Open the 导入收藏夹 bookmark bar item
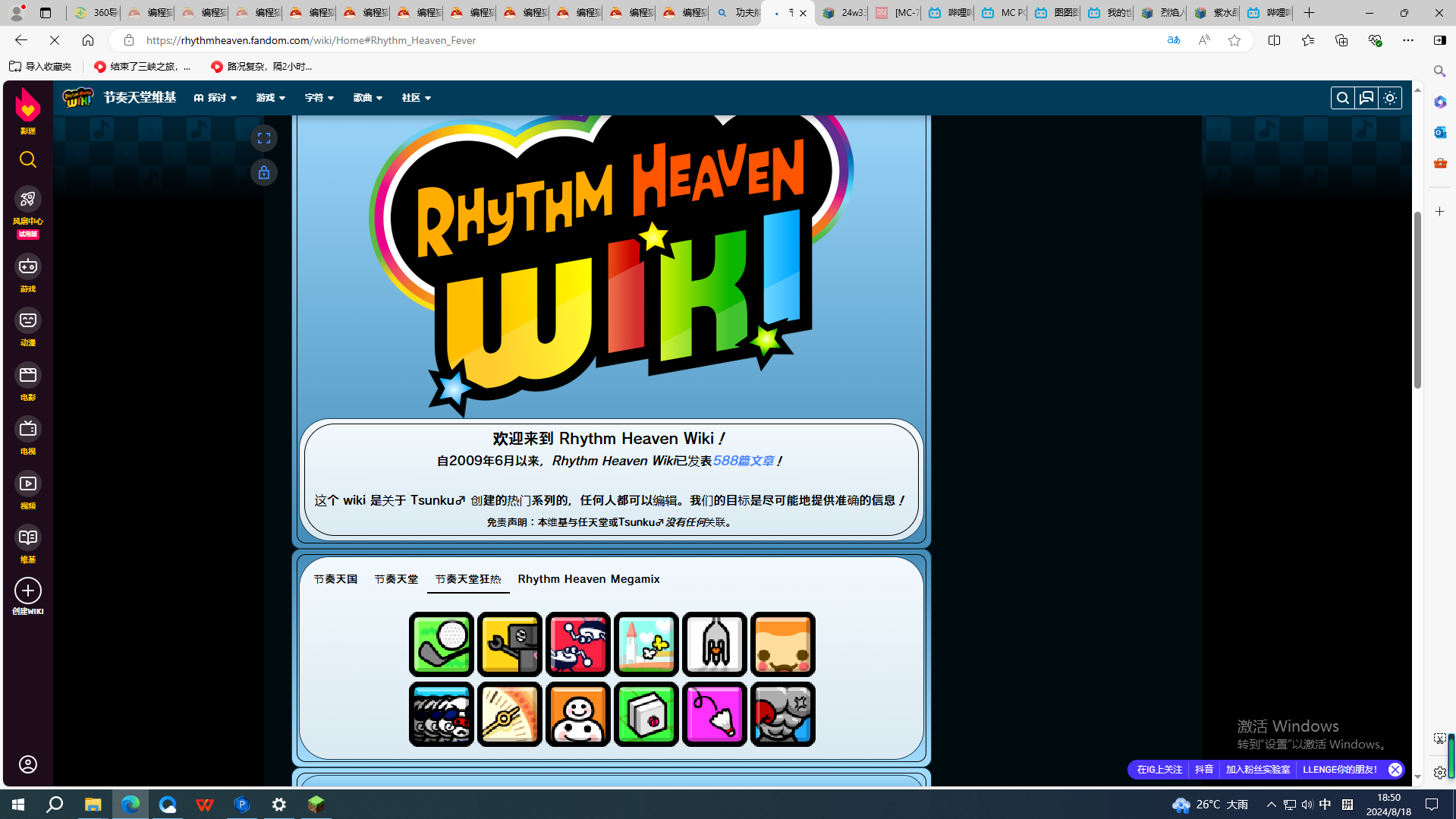 40,67
